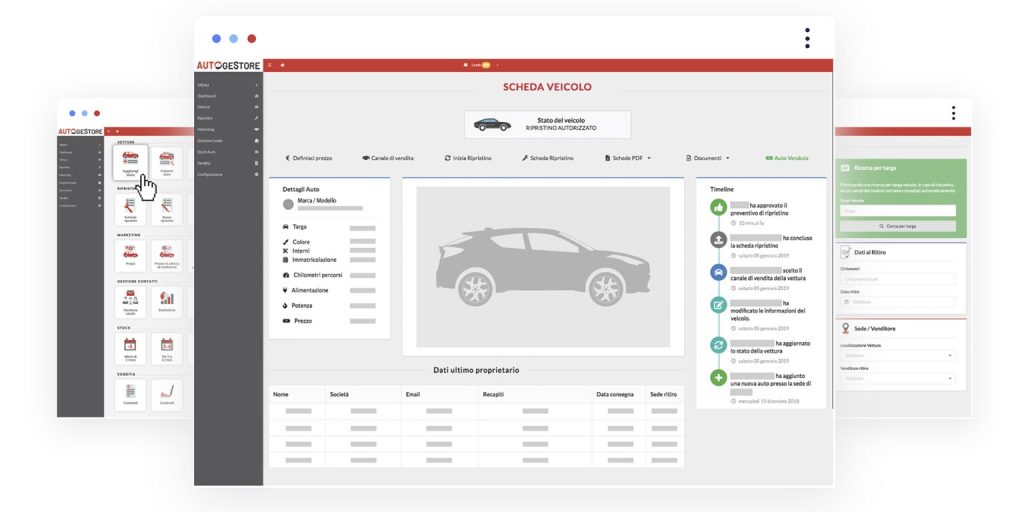Click the Società column header
This screenshot has height=512, width=1024.
[339, 394]
